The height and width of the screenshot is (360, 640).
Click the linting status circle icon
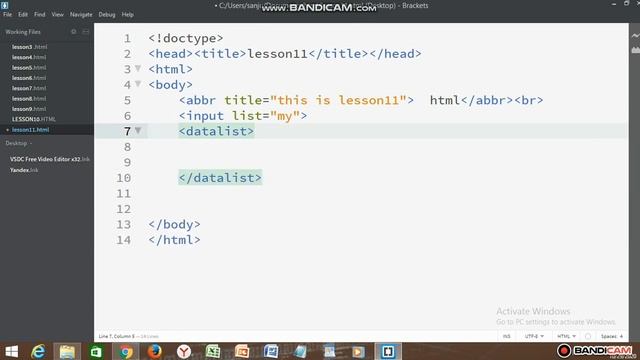click(x=588, y=336)
